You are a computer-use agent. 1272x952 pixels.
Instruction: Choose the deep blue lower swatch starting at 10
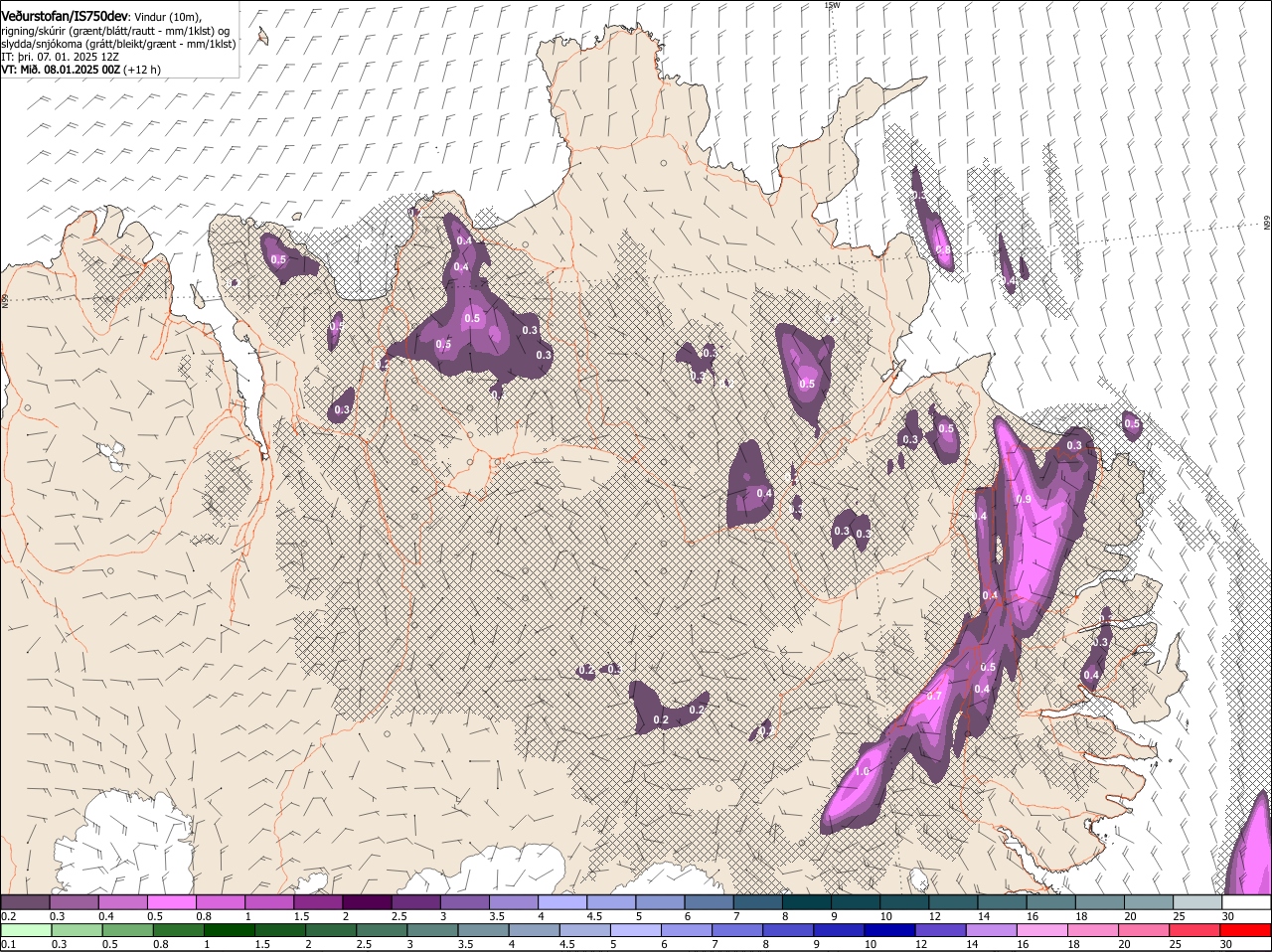tap(888, 930)
